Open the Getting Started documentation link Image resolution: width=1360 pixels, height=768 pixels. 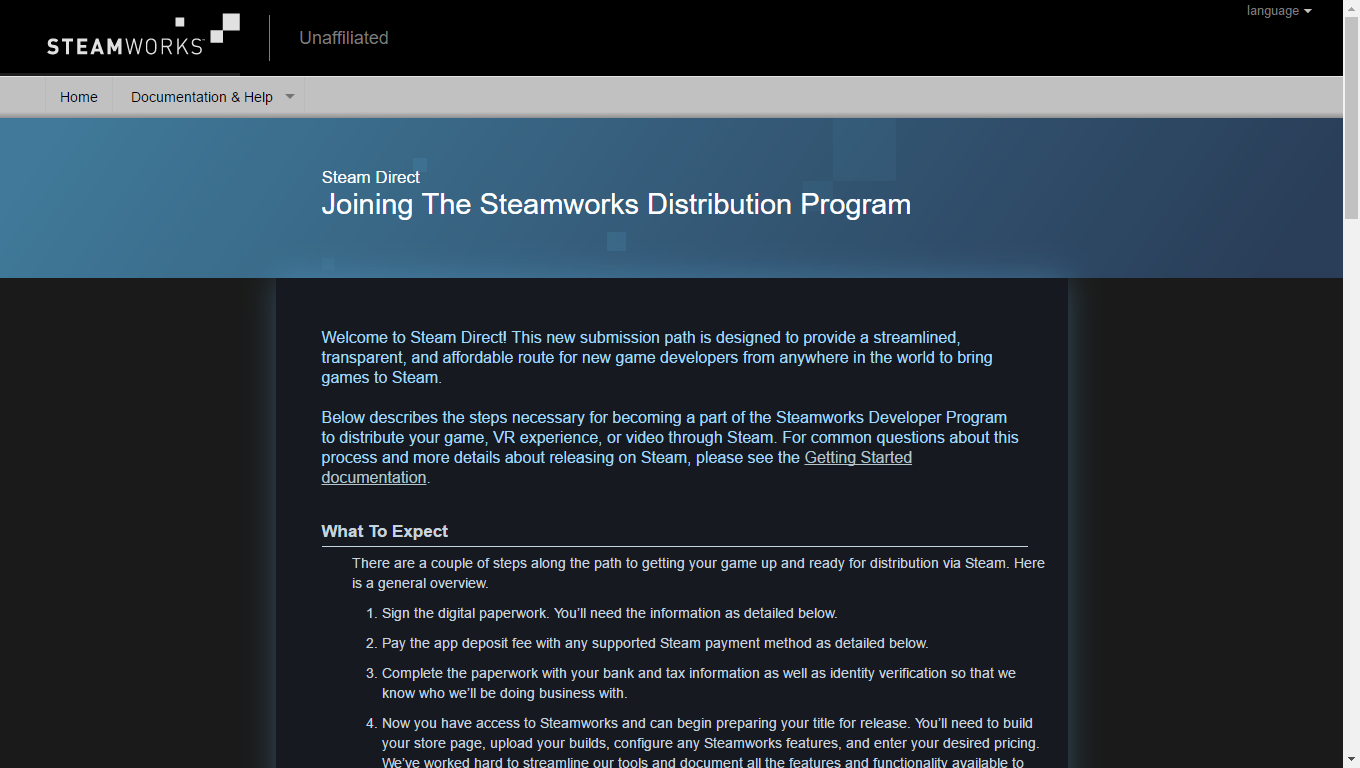pos(616,467)
